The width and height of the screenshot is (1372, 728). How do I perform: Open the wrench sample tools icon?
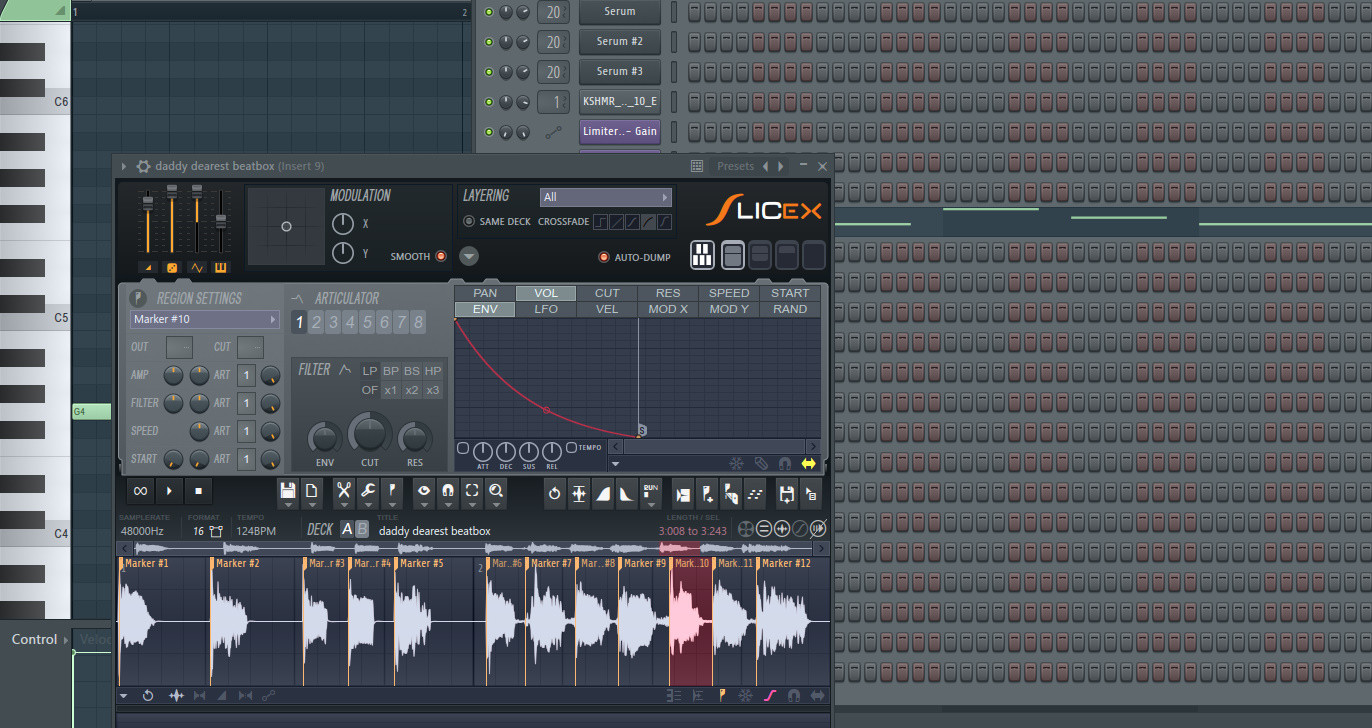[367, 492]
